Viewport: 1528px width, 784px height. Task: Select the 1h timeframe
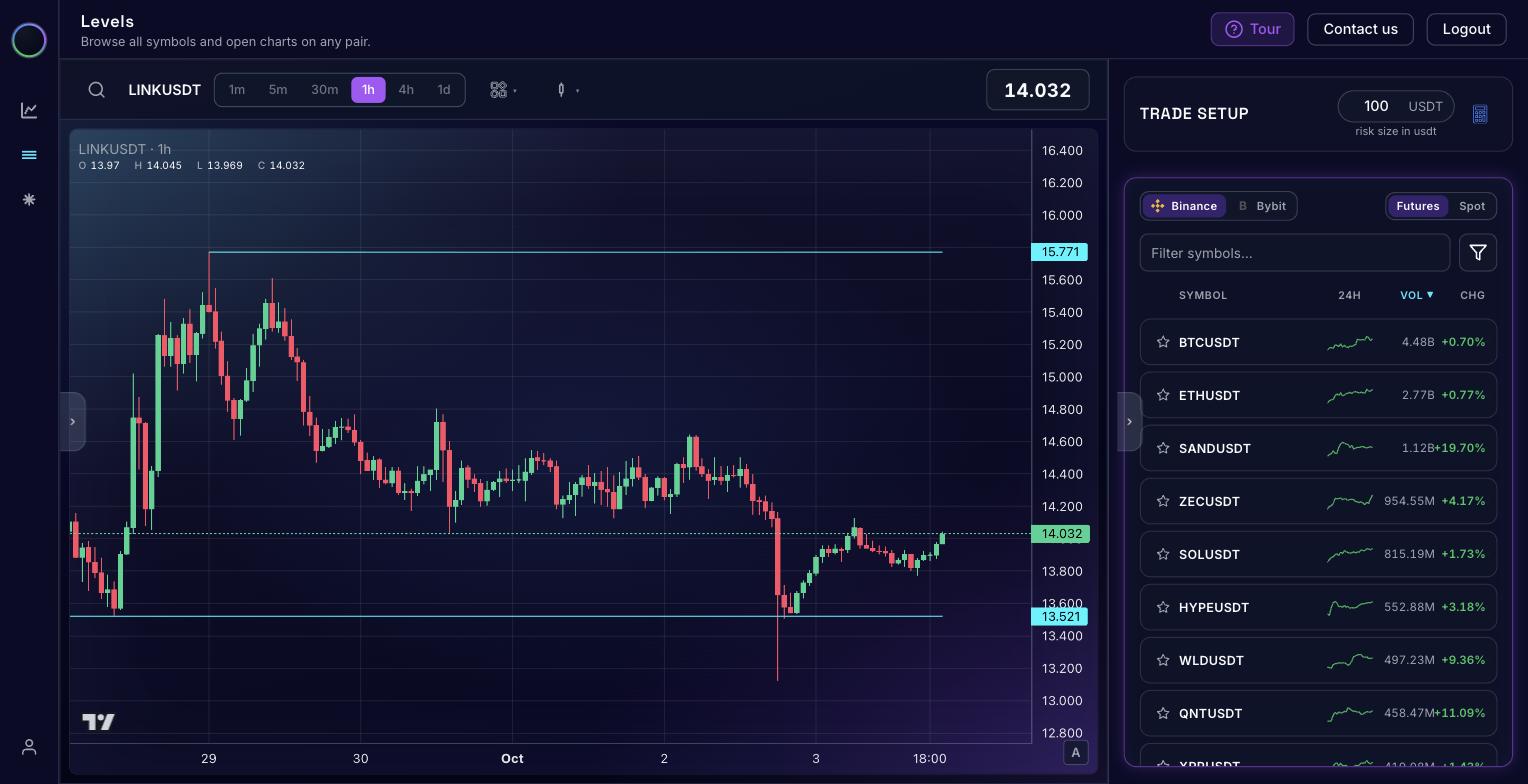[x=368, y=90]
